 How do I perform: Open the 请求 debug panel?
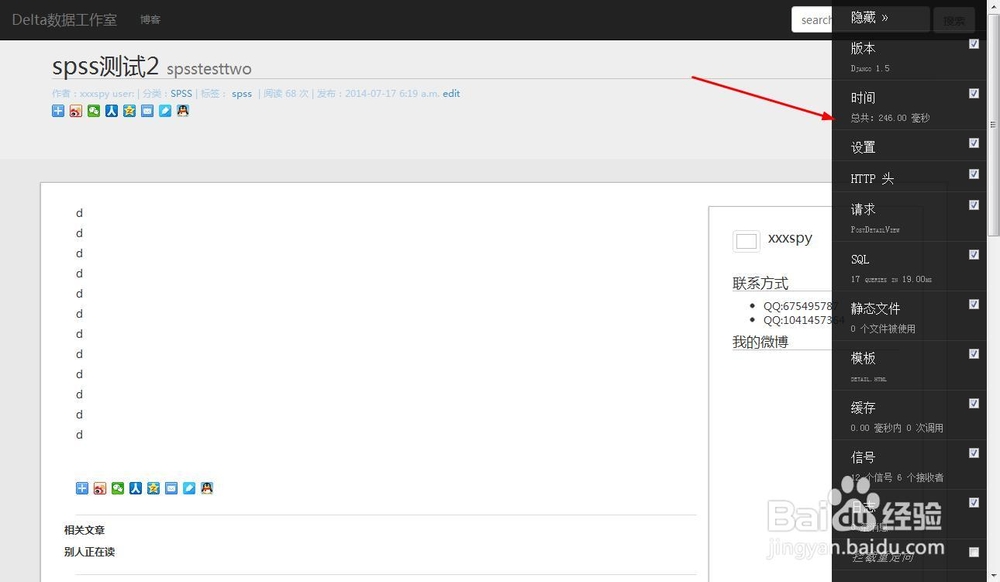point(863,209)
